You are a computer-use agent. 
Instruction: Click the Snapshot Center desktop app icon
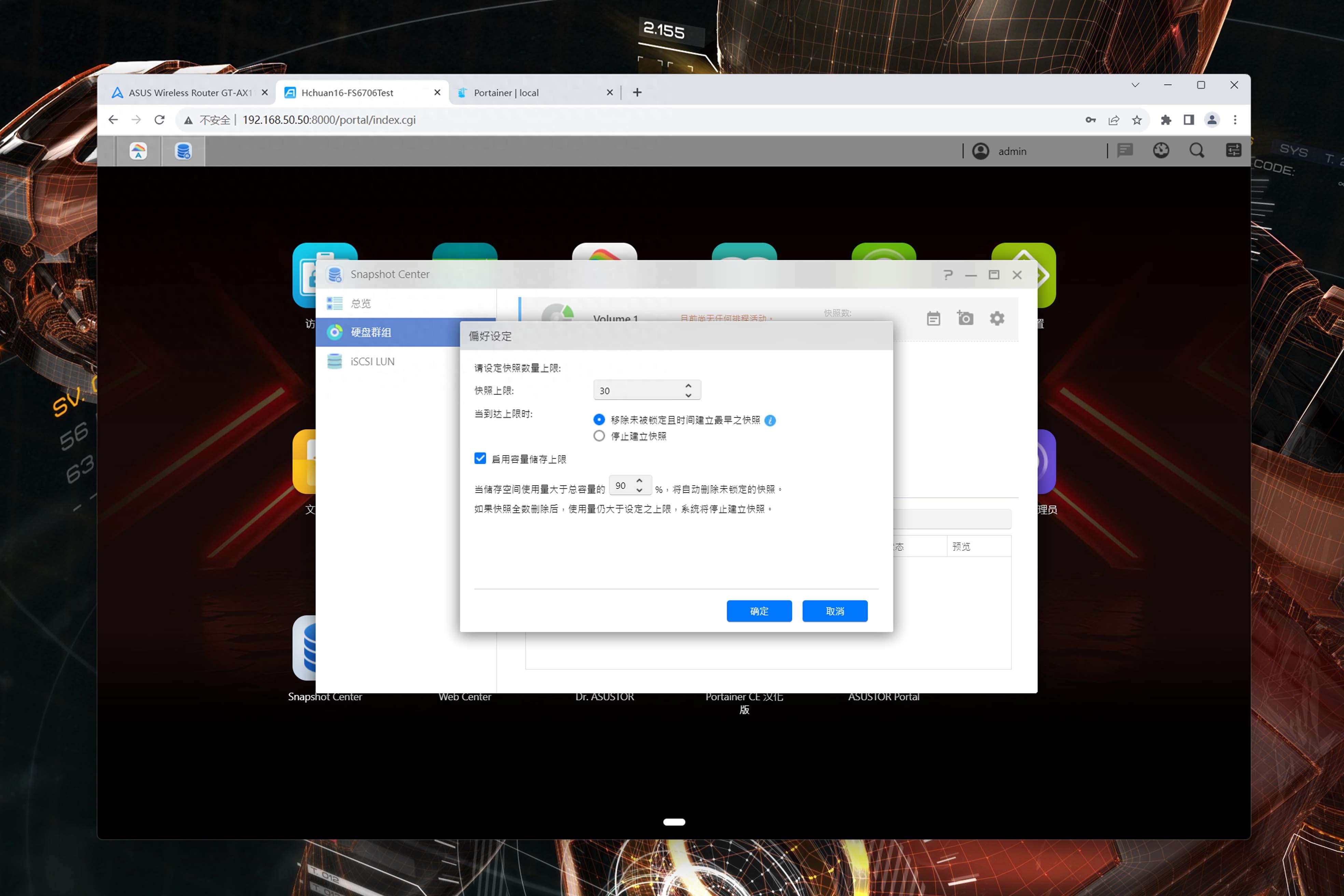pyautogui.click(x=304, y=648)
